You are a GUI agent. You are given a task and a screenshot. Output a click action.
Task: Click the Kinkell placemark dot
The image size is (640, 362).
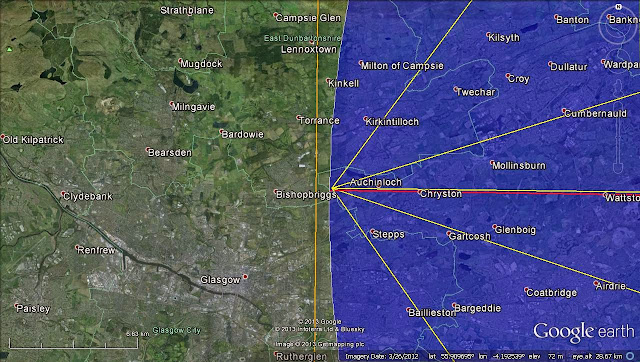(328, 80)
